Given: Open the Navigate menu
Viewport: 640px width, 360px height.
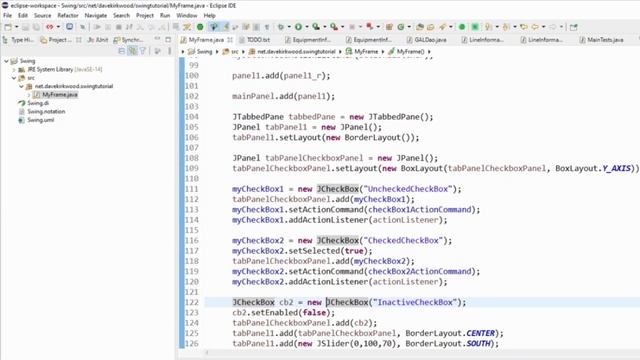Looking at the screenshot, I should point(96,16).
